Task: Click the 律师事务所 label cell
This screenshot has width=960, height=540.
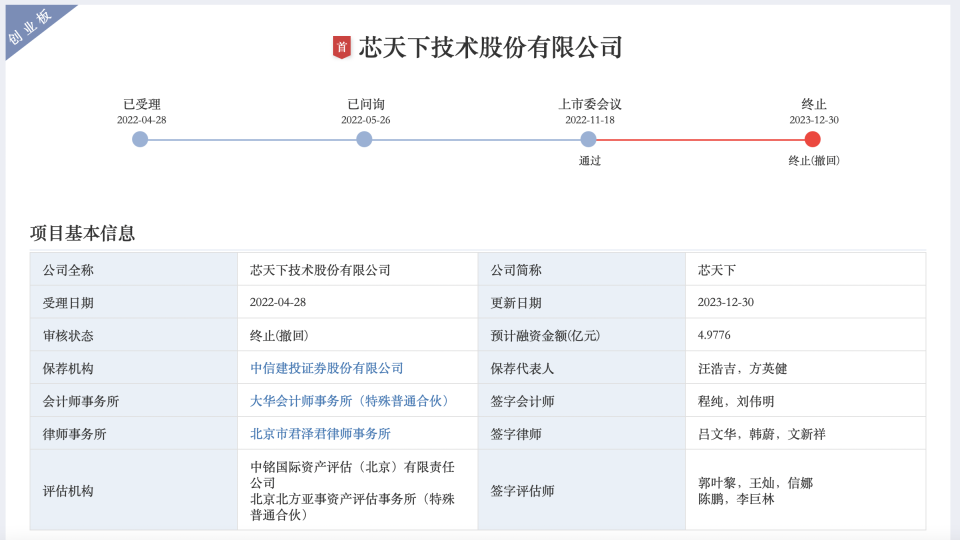Action: coord(133,434)
